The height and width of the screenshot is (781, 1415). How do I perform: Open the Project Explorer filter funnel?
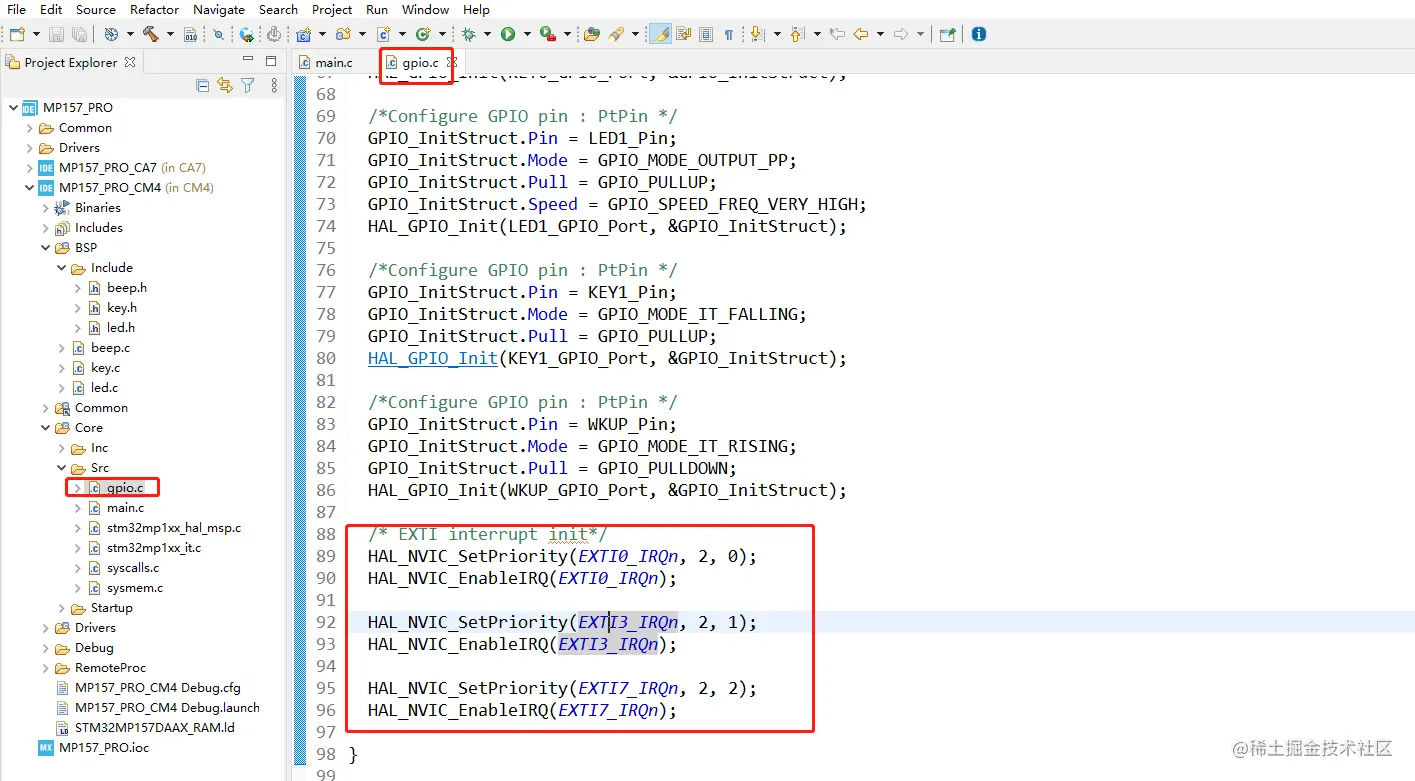[248, 86]
